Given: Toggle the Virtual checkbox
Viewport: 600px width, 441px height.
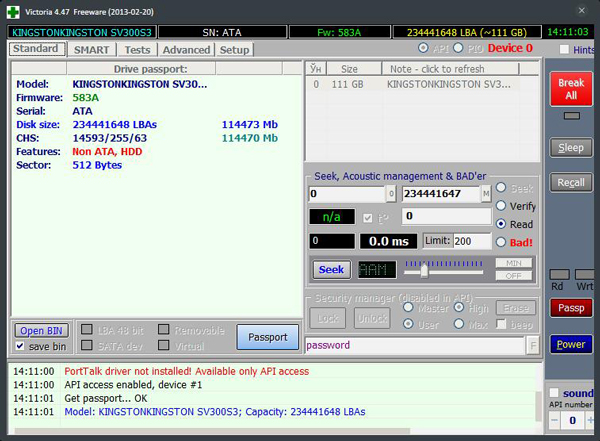Looking at the screenshot, I should [164, 346].
